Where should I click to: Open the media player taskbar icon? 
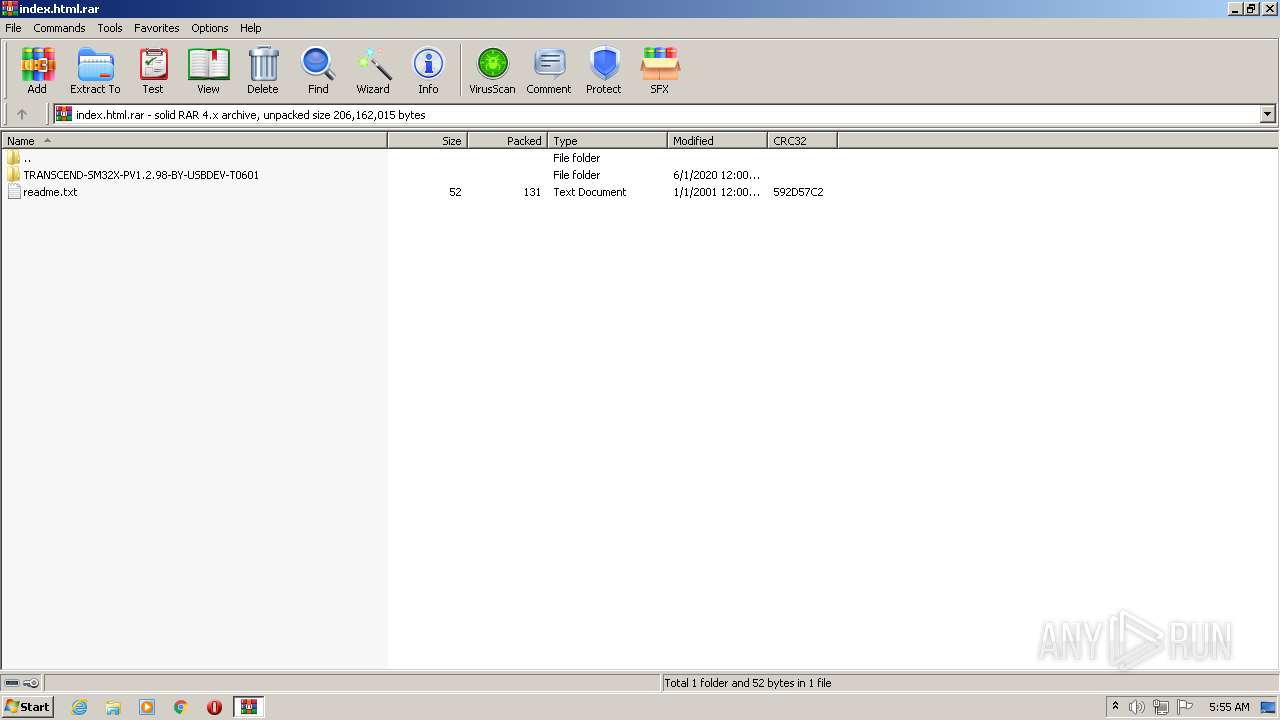pos(147,707)
